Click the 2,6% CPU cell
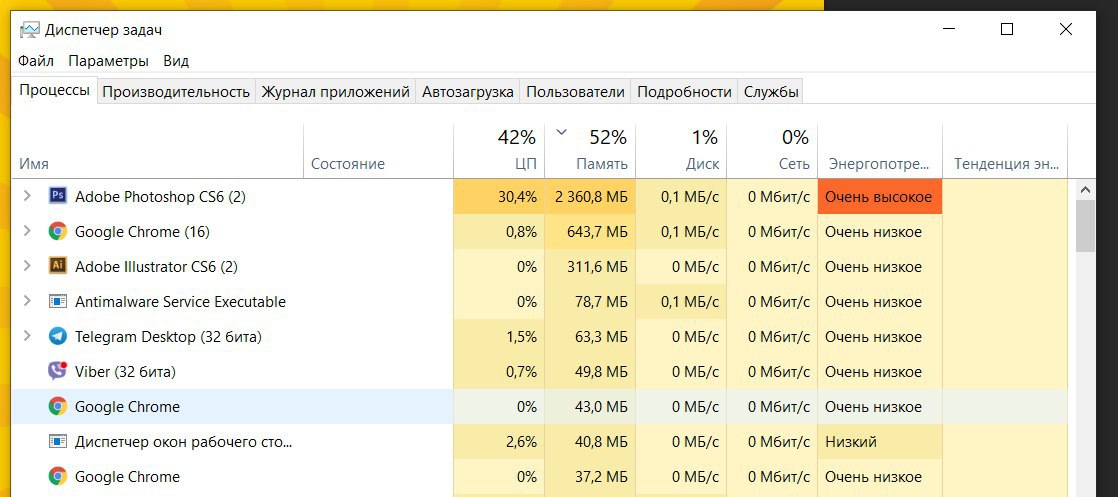The width and height of the screenshot is (1118, 497). (x=499, y=441)
